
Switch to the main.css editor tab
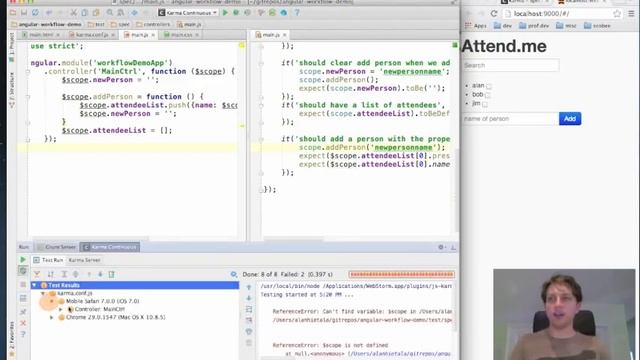click(x=181, y=35)
